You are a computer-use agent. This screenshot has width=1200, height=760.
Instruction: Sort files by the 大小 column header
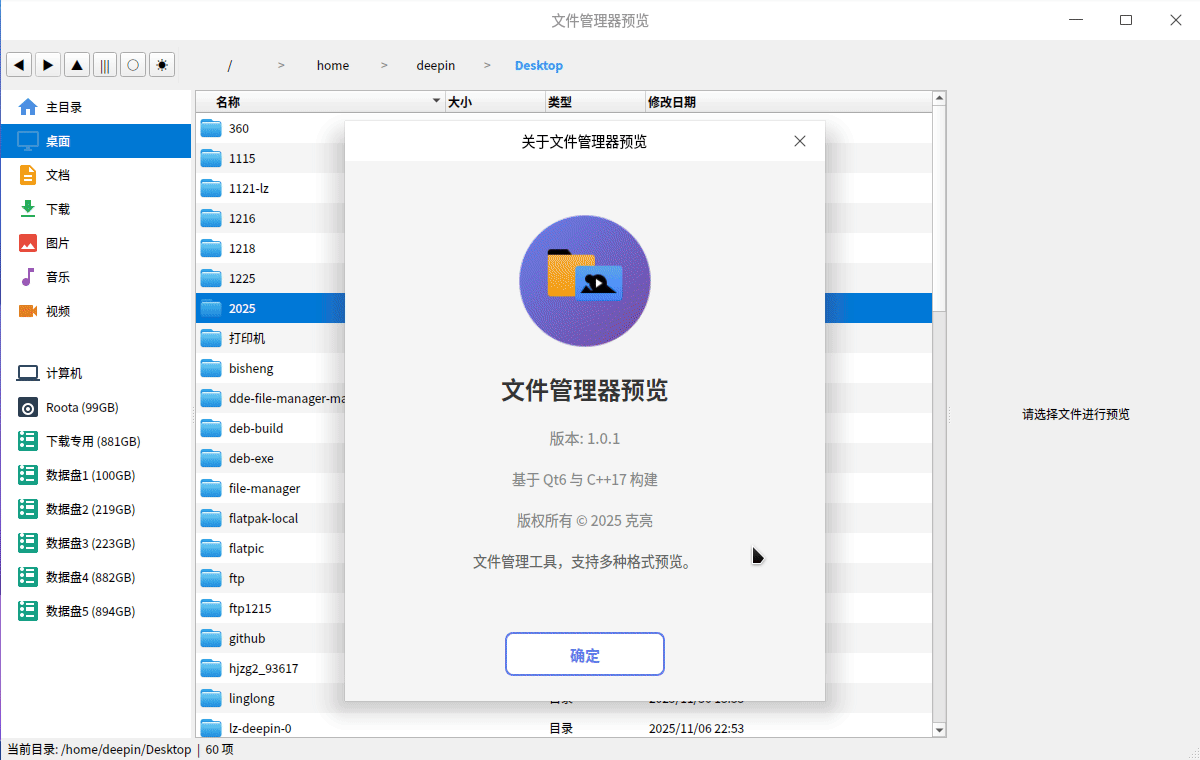495,102
